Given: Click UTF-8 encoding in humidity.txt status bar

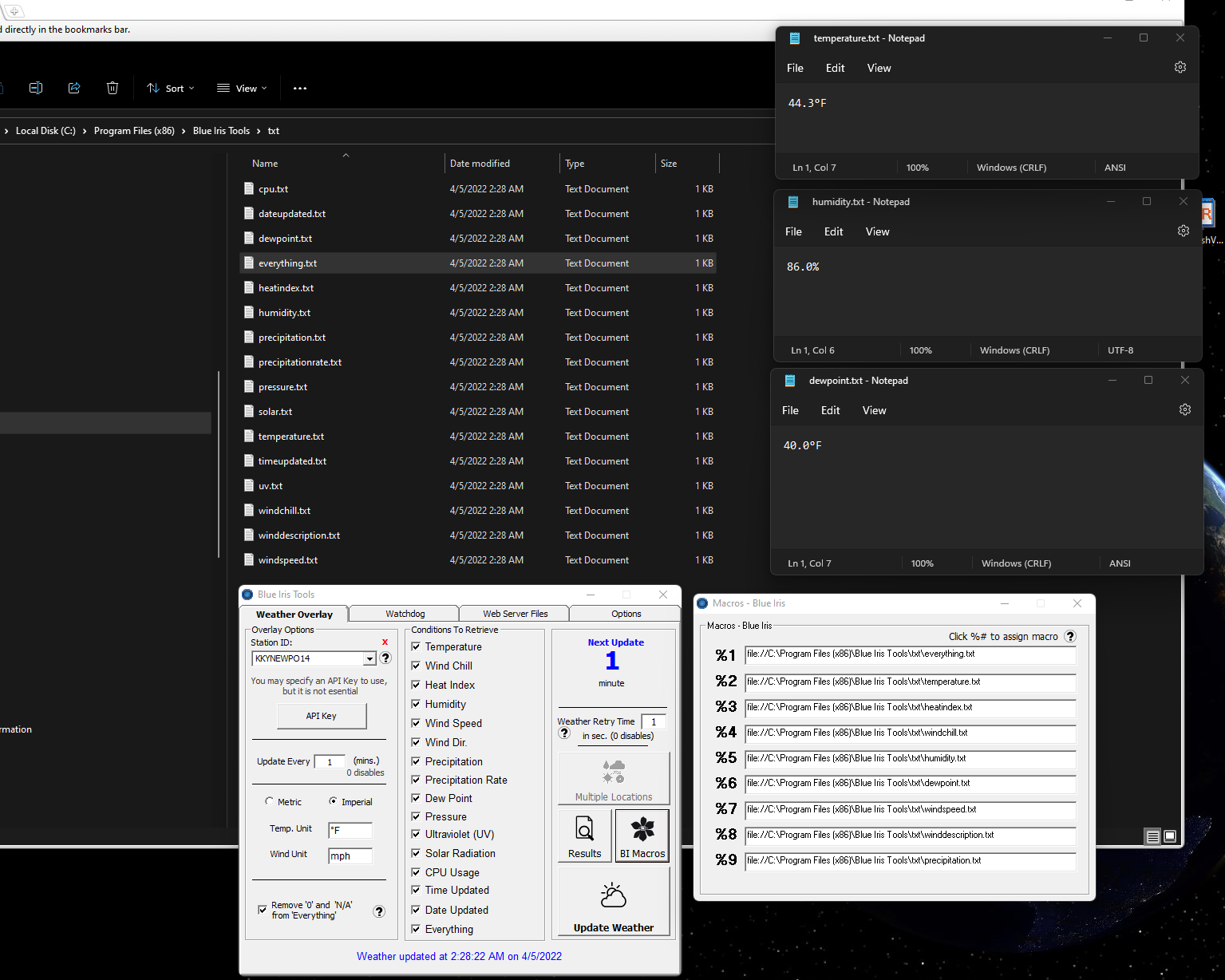Looking at the screenshot, I should point(1120,350).
